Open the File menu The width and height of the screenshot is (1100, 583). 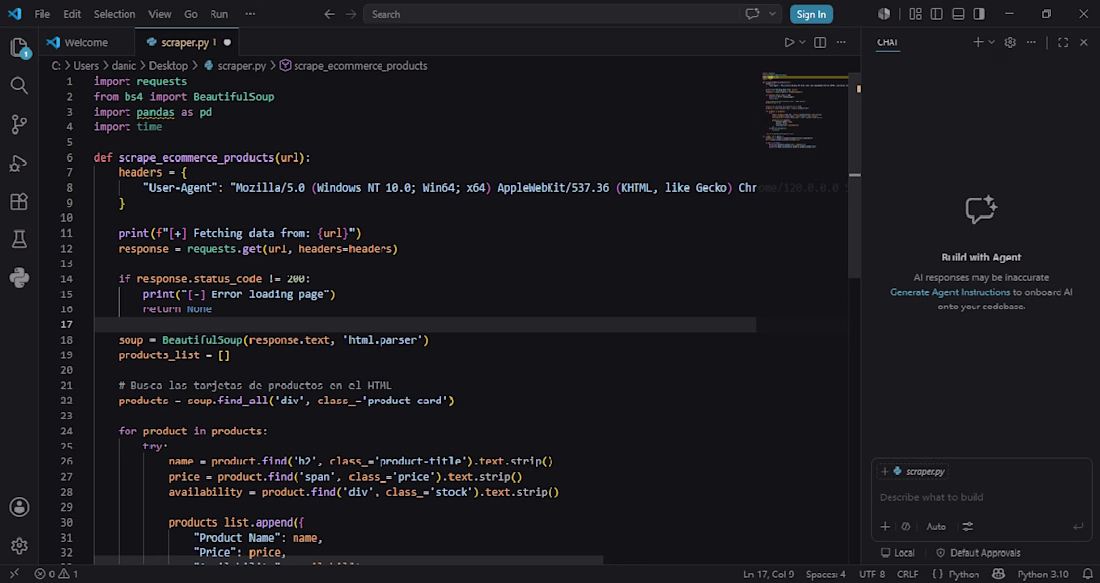(x=42, y=14)
